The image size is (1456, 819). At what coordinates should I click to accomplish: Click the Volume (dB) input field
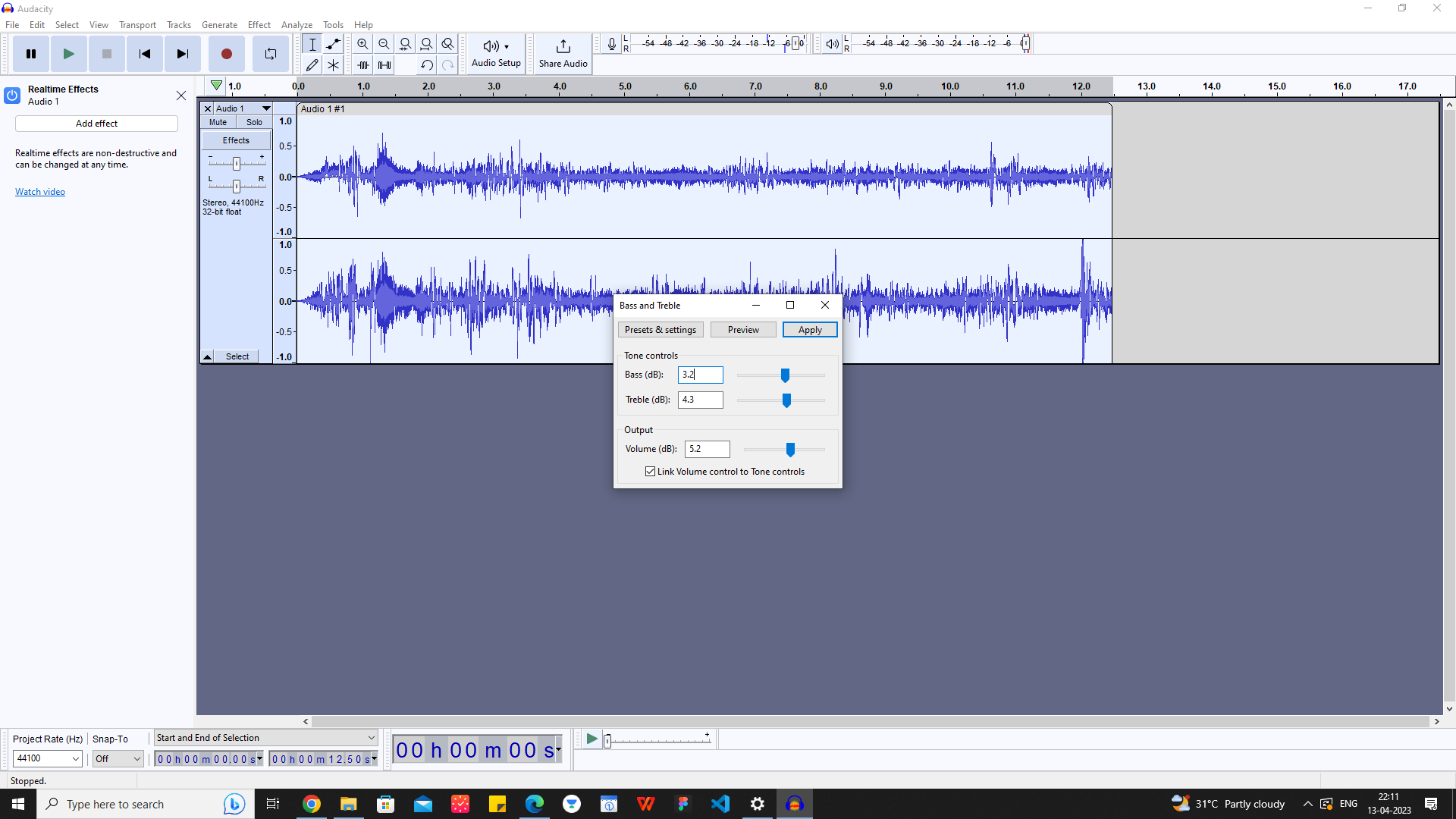coord(707,449)
